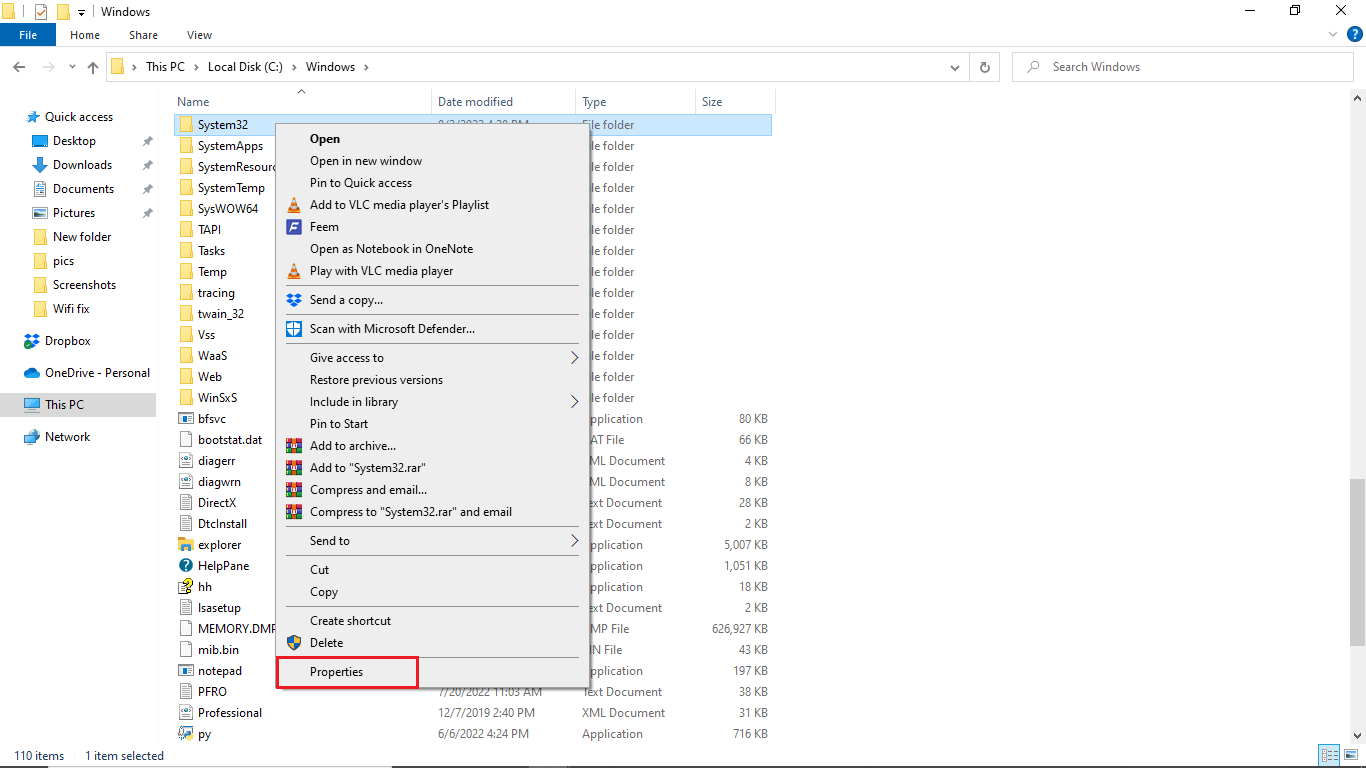Click the Microsoft Defender shield icon

[x=293, y=329]
